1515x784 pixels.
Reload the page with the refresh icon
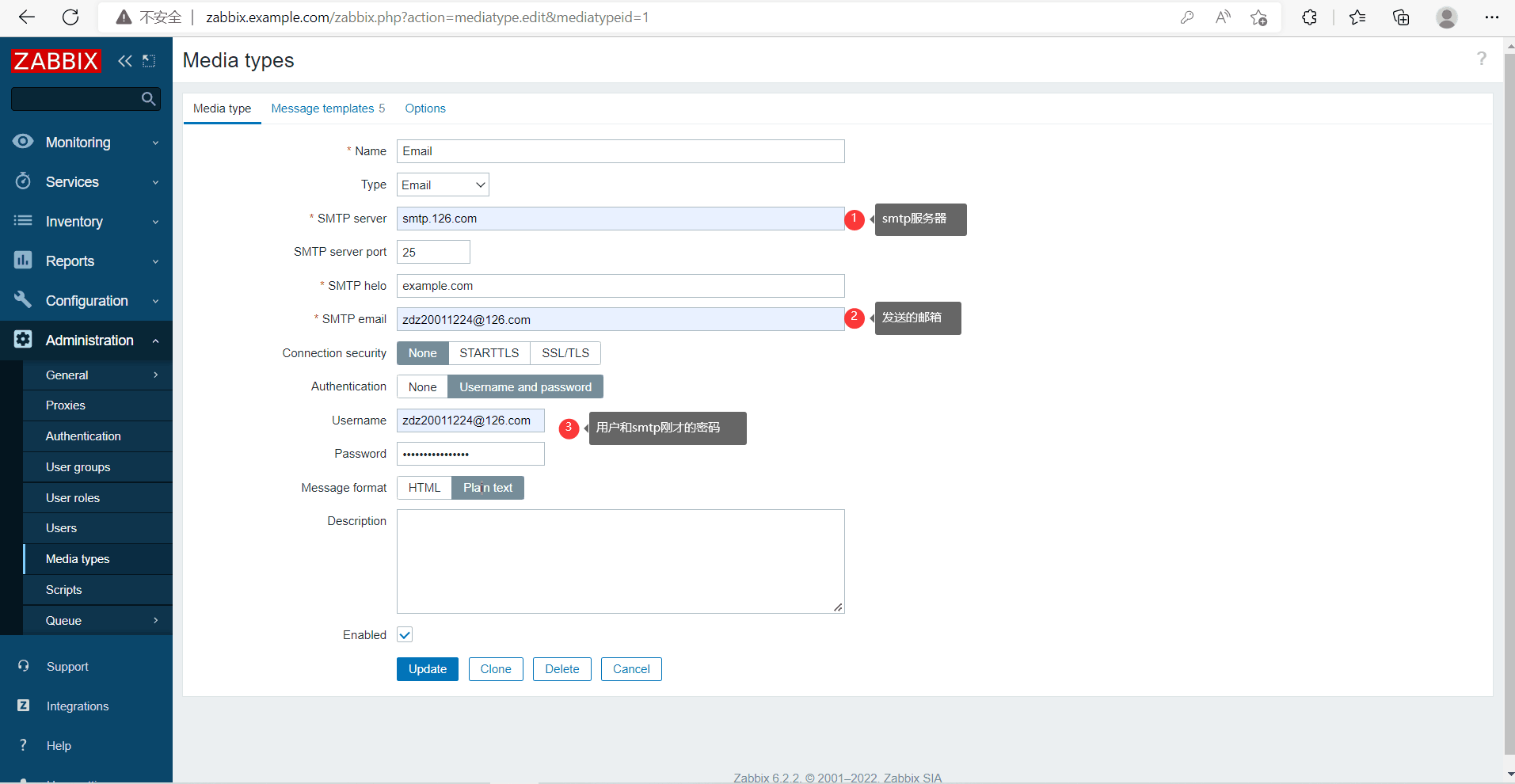(70, 17)
